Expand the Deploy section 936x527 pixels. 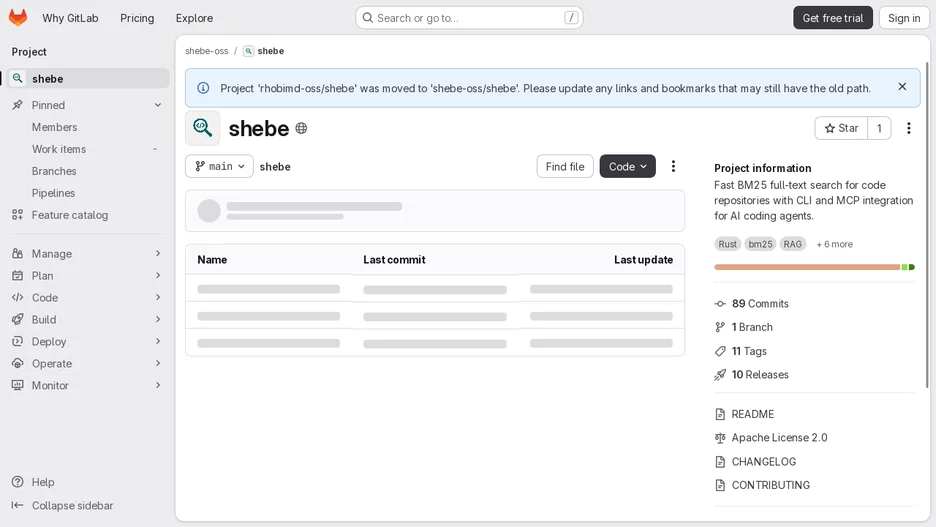tap(87, 341)
